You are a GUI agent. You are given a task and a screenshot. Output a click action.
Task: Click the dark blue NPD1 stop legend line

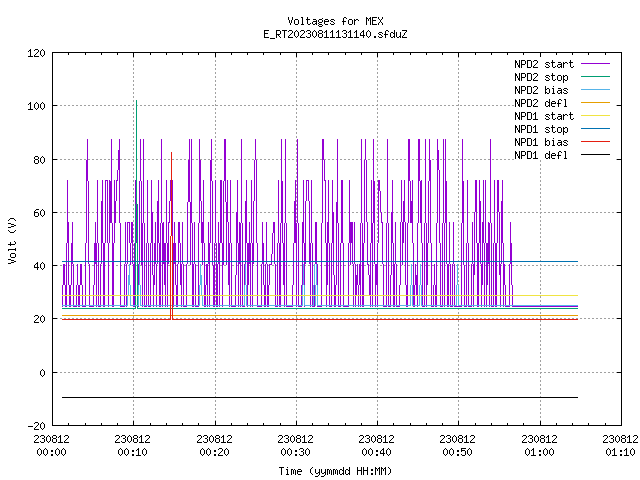coord(595,129)
